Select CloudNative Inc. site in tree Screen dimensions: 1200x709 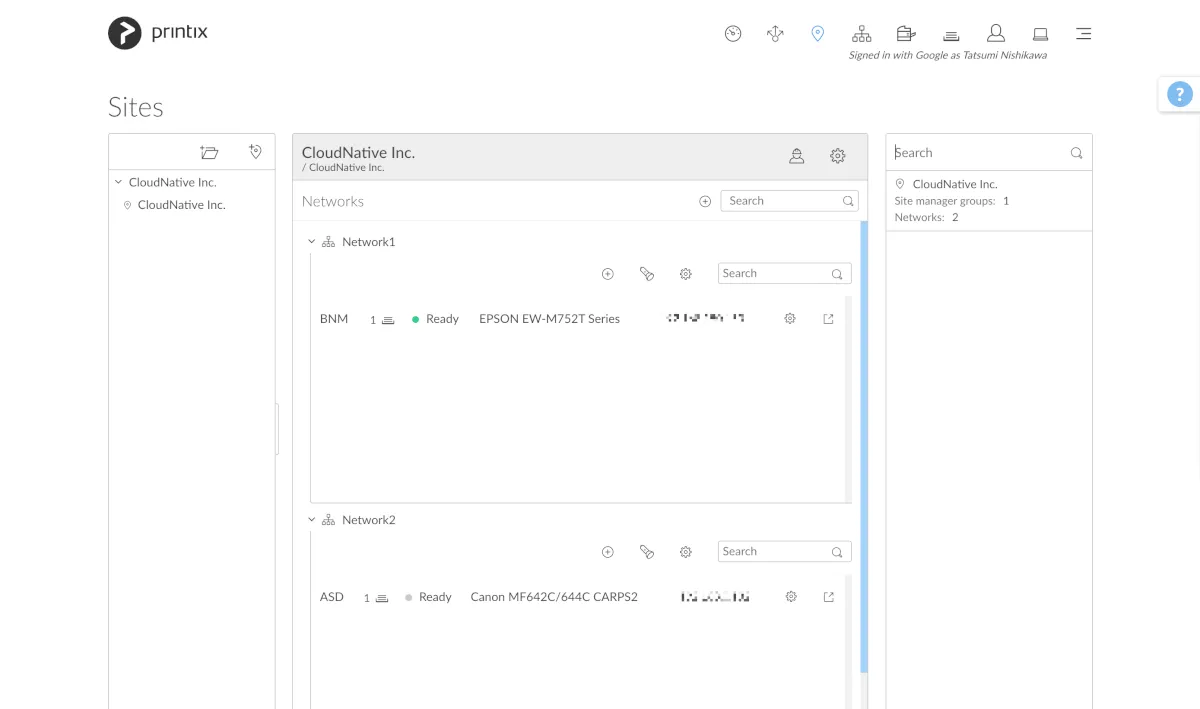(181, 205)
